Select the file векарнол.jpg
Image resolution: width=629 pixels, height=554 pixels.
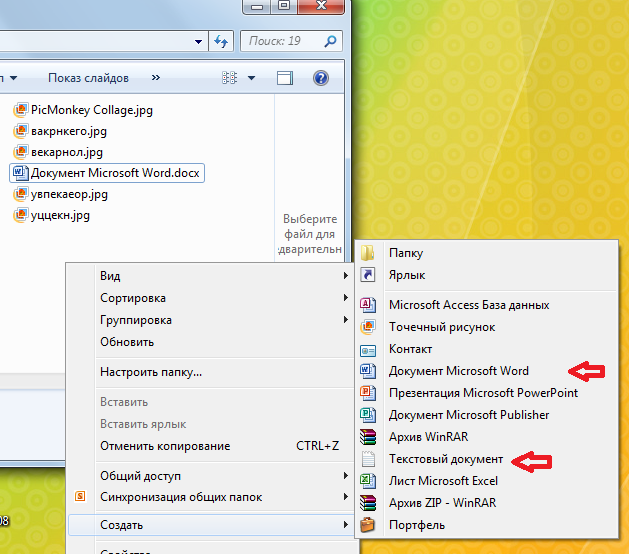pyautogui.click(x=67, y=152)
